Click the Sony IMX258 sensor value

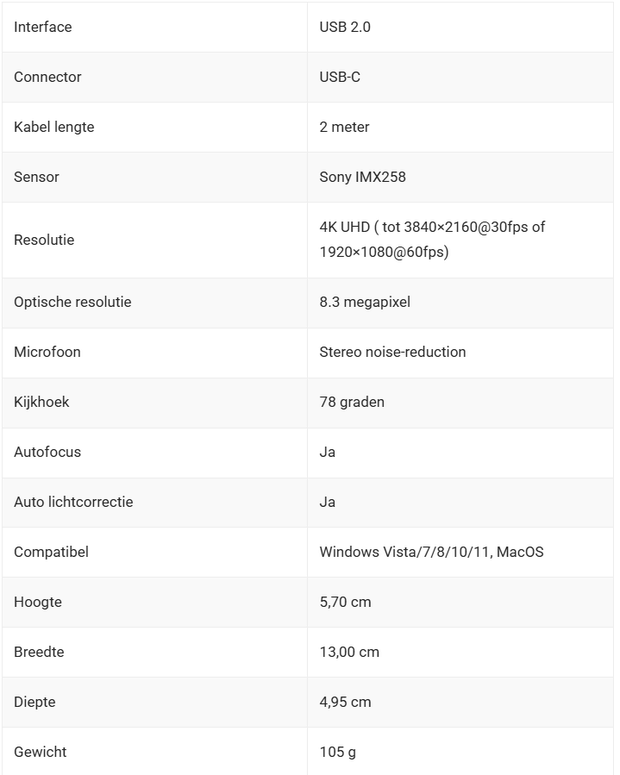coord(362,177)
